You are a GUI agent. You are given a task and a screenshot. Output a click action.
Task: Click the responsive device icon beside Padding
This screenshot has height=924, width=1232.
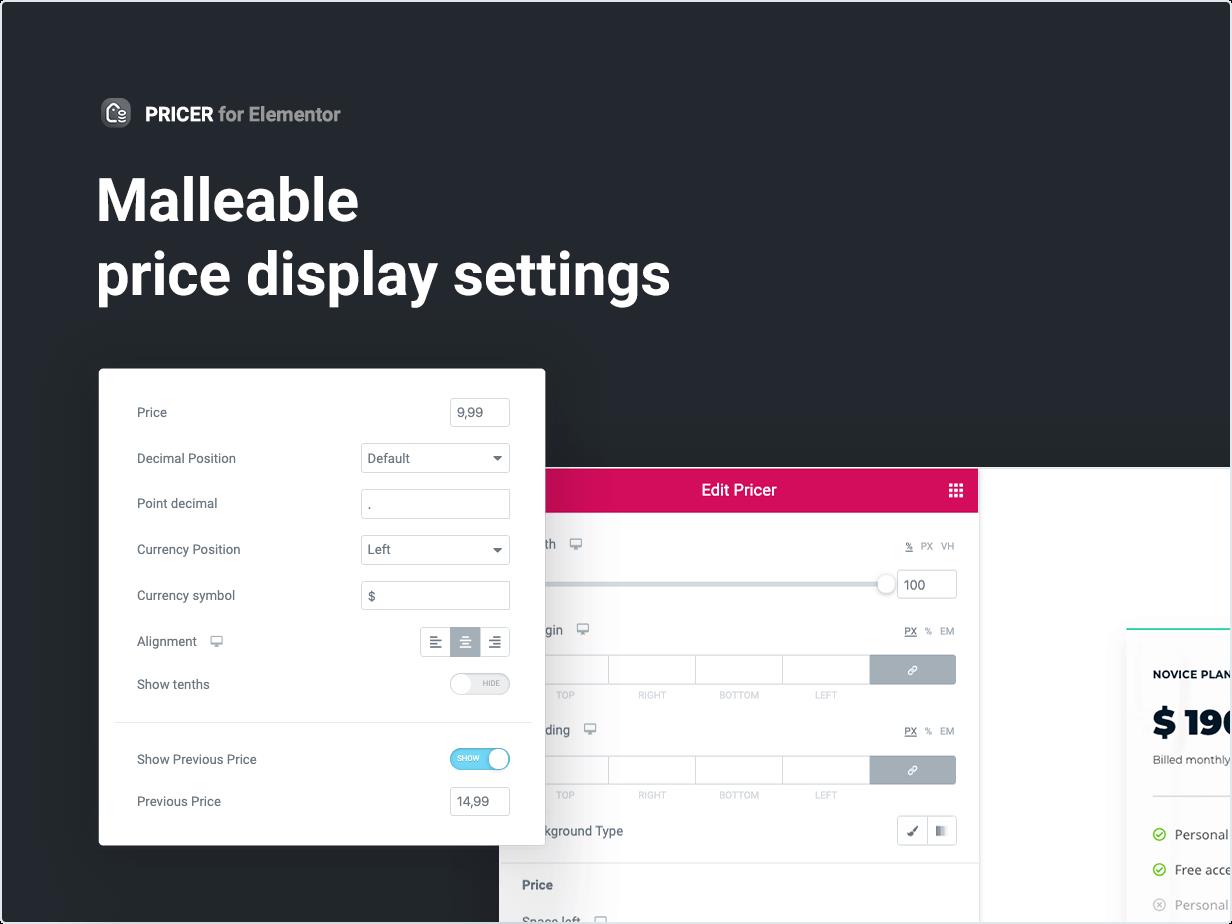[590, 730]
